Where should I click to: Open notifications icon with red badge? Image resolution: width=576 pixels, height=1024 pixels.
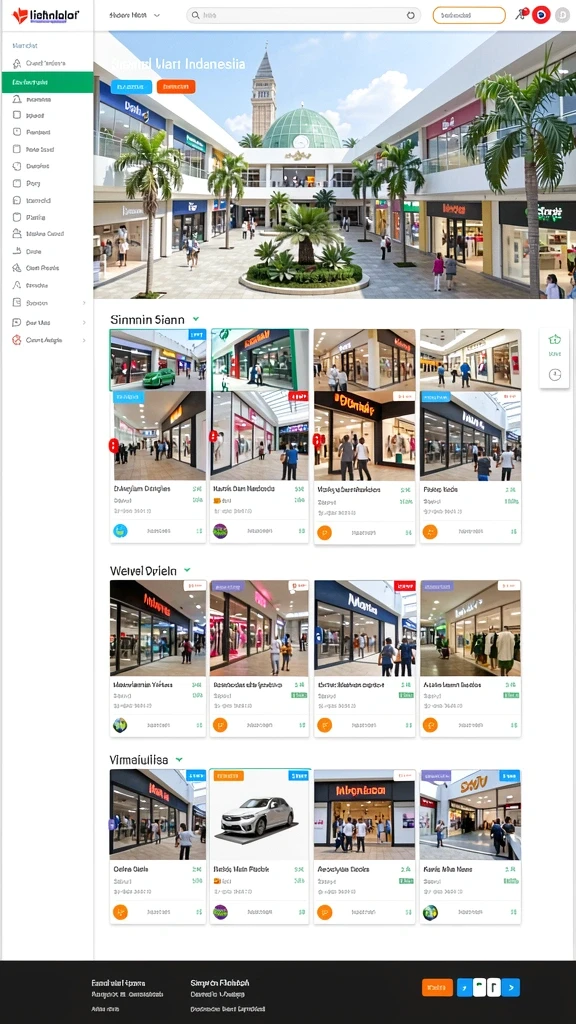click(521, 14)
